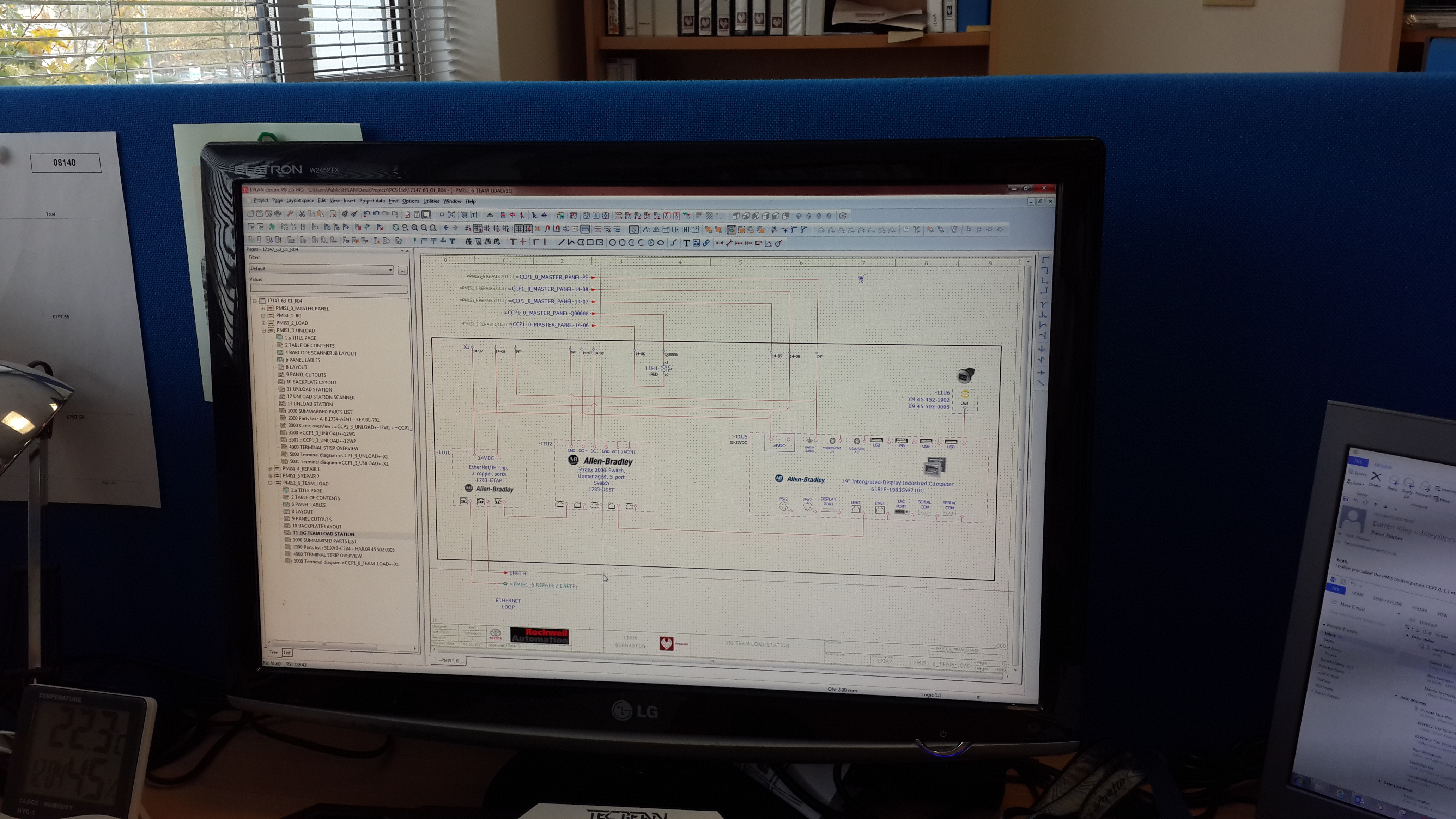Click the Zoom in icon

point(414,228)
